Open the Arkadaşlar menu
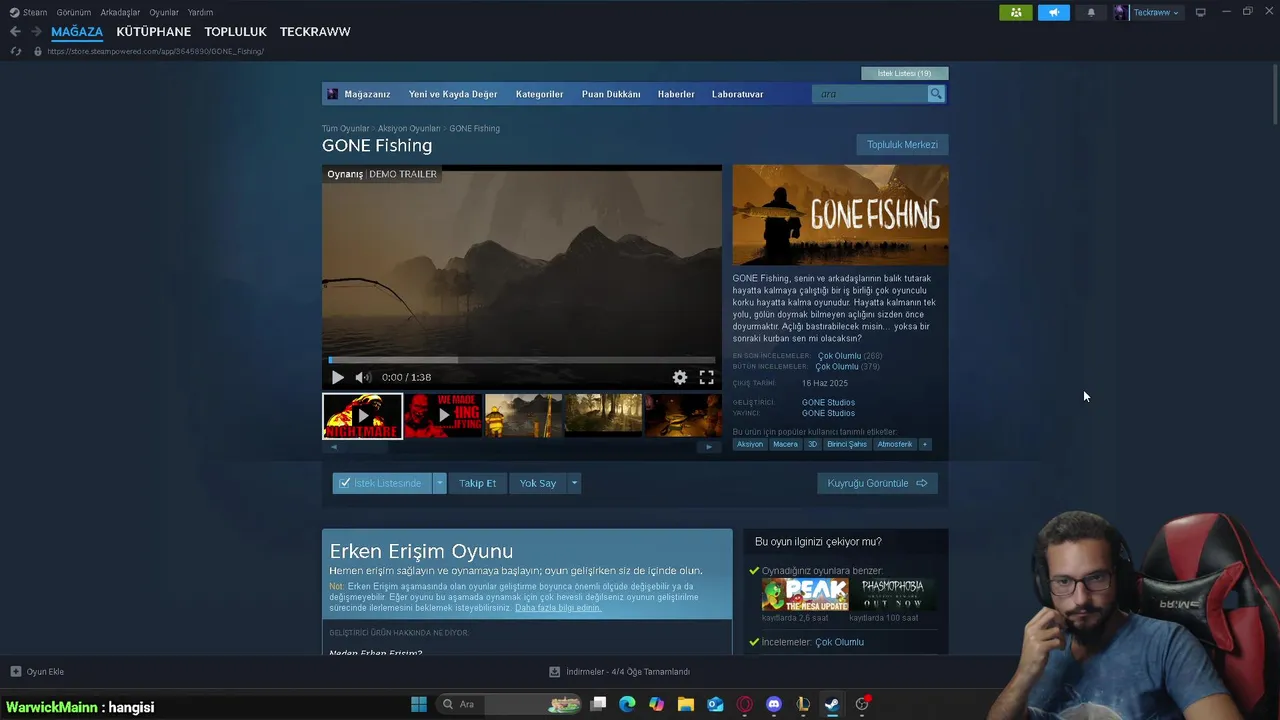This screenshot has width=1280, height=720. click(x=120, y=12)
